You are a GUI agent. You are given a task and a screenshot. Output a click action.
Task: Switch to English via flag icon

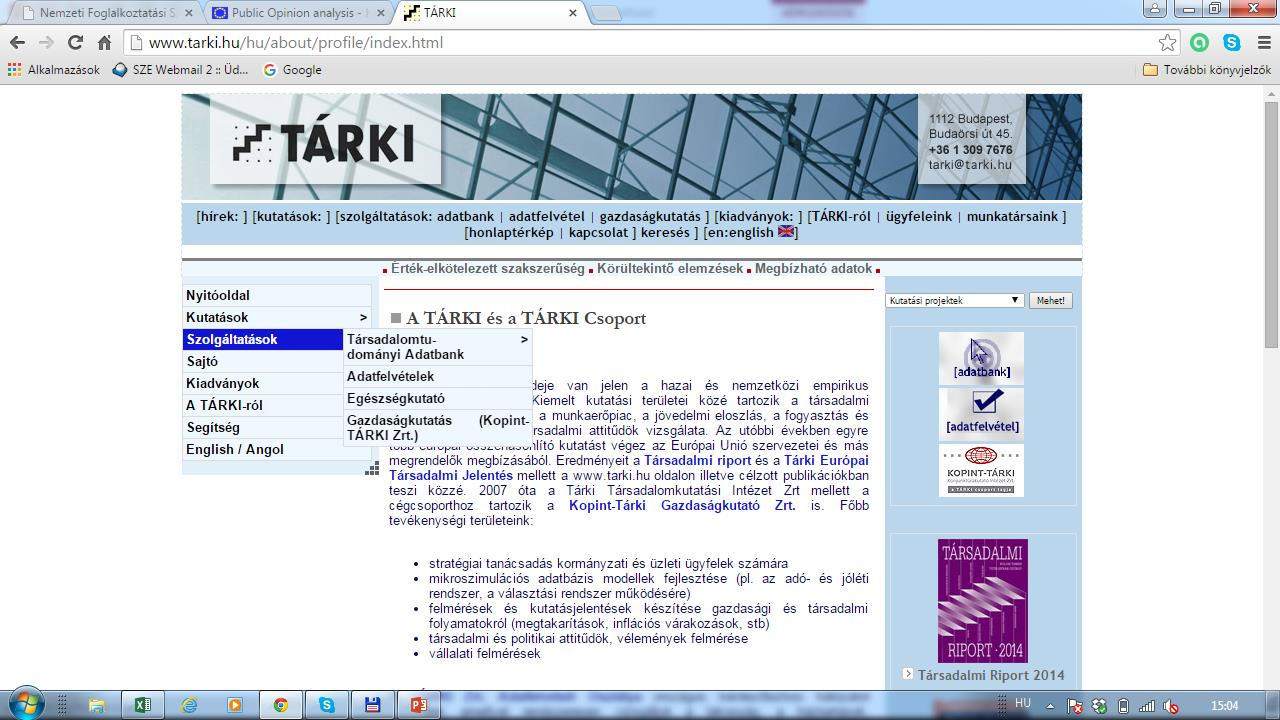point(786,232)
